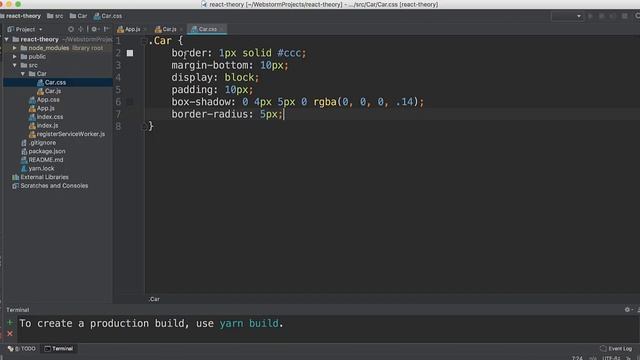640x360 pixels.
Task: Click the fold end marker on line 8
Action: (144, 127)
